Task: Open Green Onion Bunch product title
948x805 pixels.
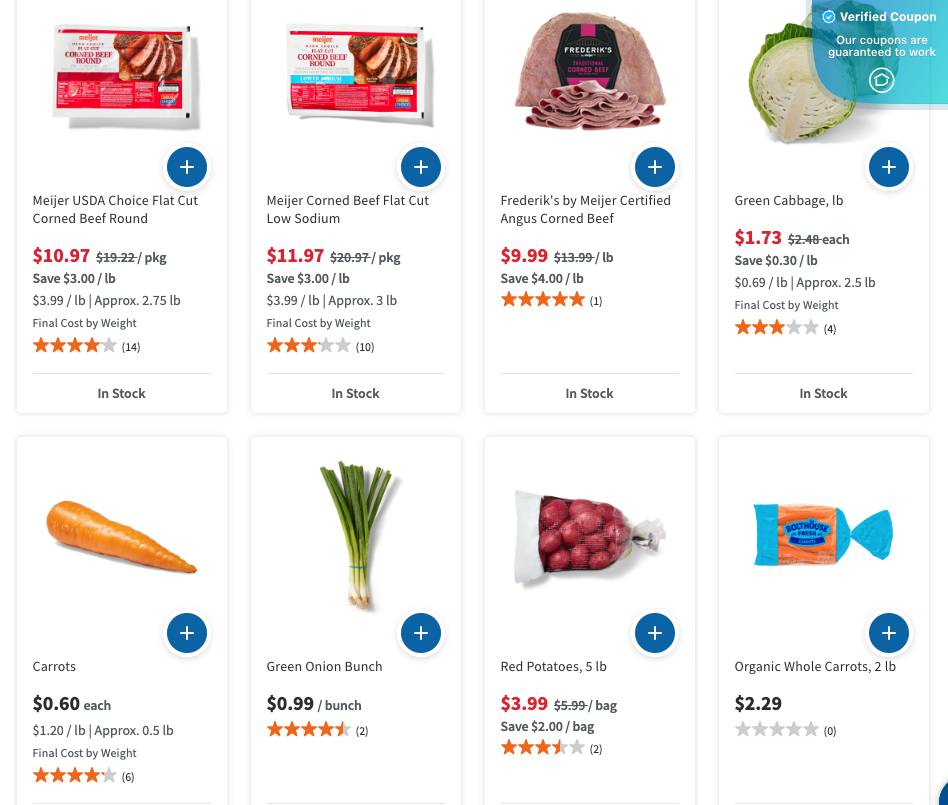Action: click(324, 666)
